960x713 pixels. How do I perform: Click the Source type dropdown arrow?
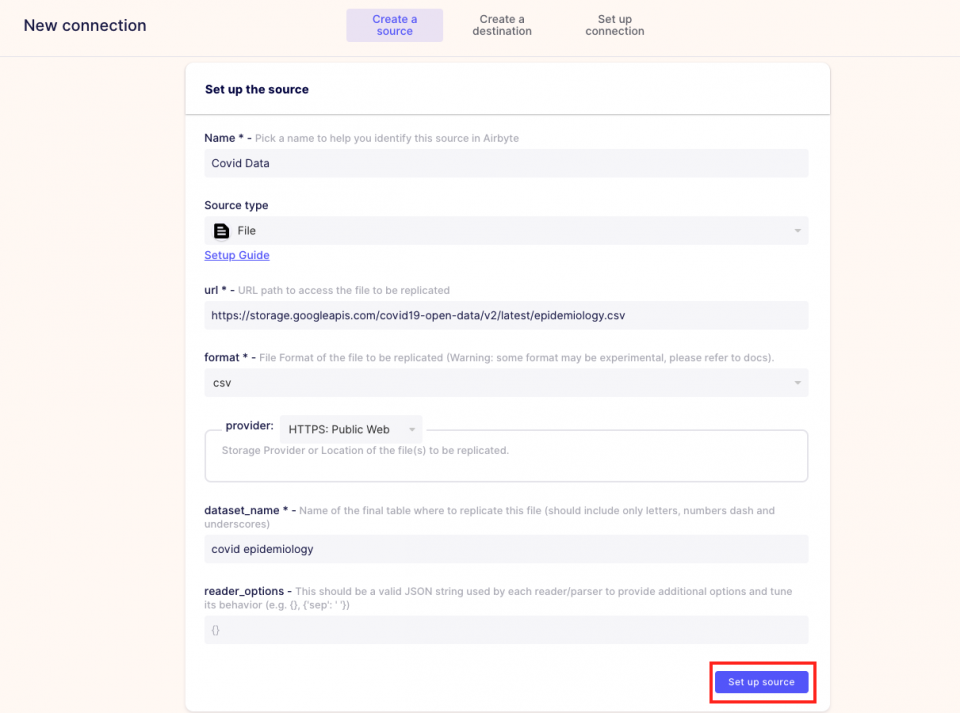[x=797, y=231]
